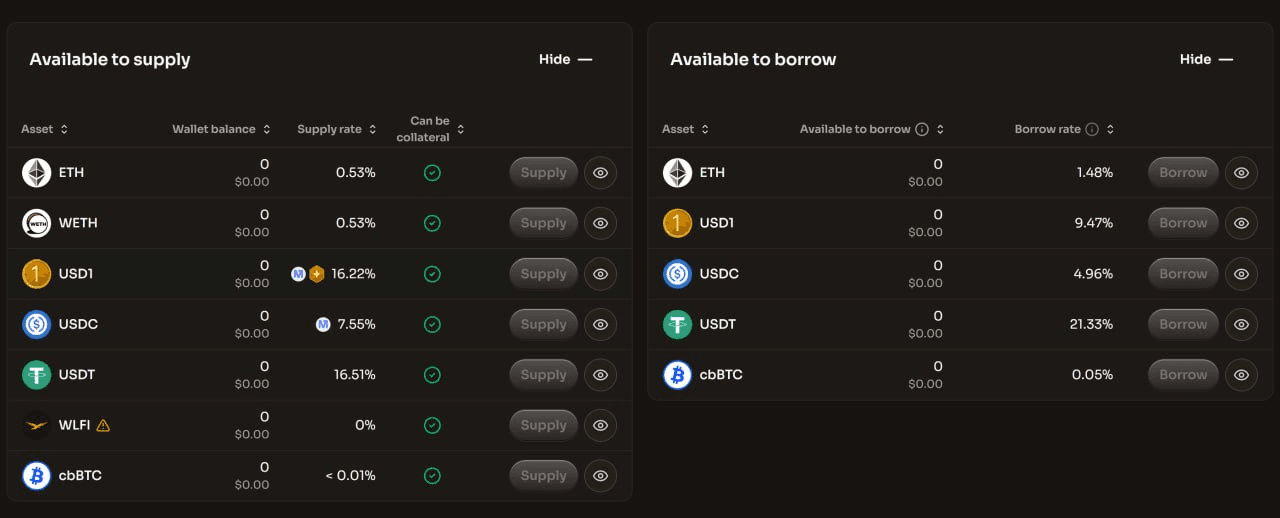Screen dimensions: 1280x518
Task: Toggle eye icon in USDT supply row
Action: (x=600, y=375)
